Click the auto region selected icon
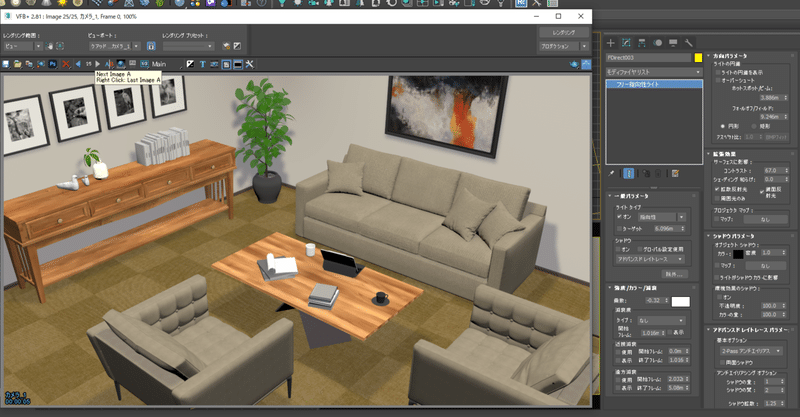Image resolution: width=800 pixels, height=417 pixels. click(60, 46)
